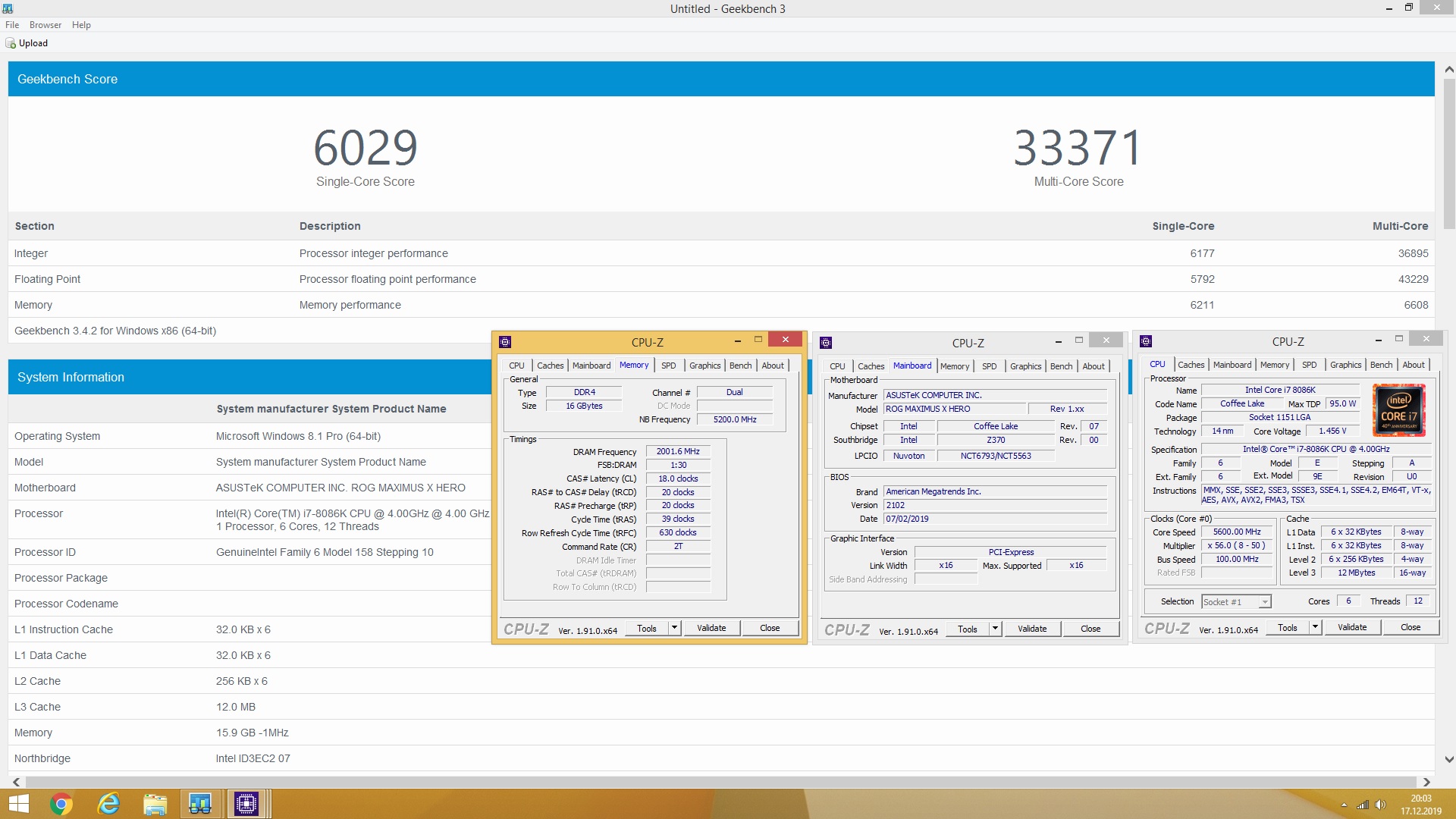Open the Help menu
The image size is (1456, 819).
click(81, 25)
